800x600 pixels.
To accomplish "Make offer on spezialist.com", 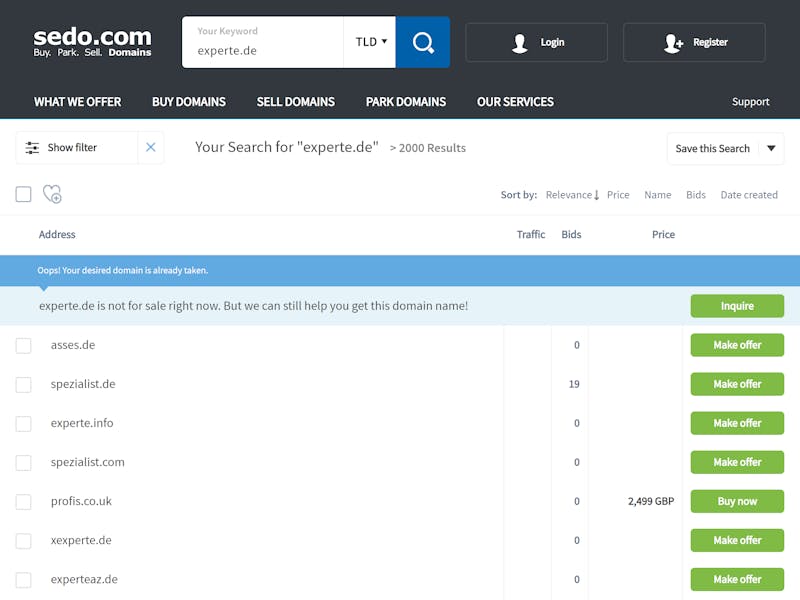I will click(737, 462).
